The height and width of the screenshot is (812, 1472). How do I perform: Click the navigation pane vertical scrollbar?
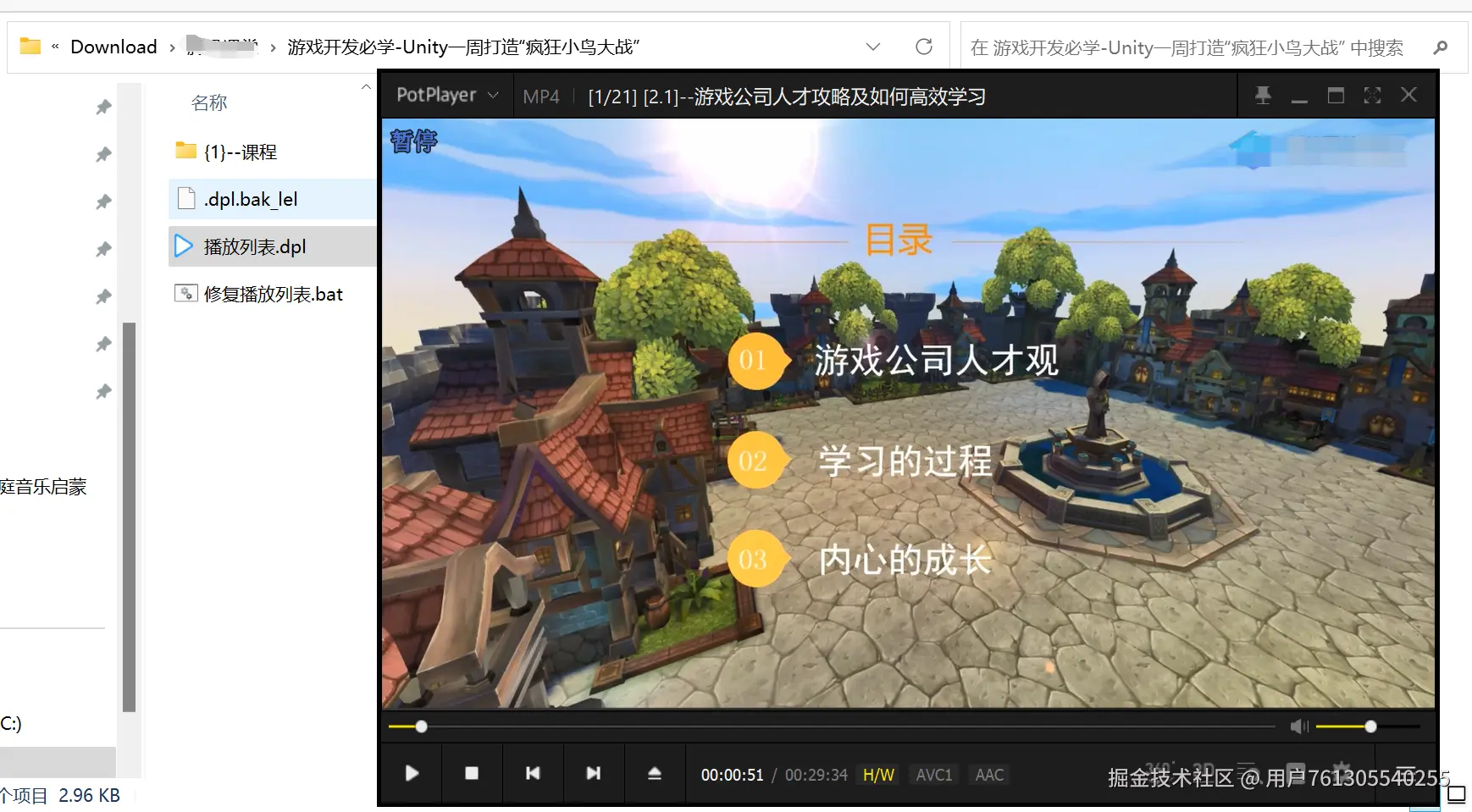[129, 516]
